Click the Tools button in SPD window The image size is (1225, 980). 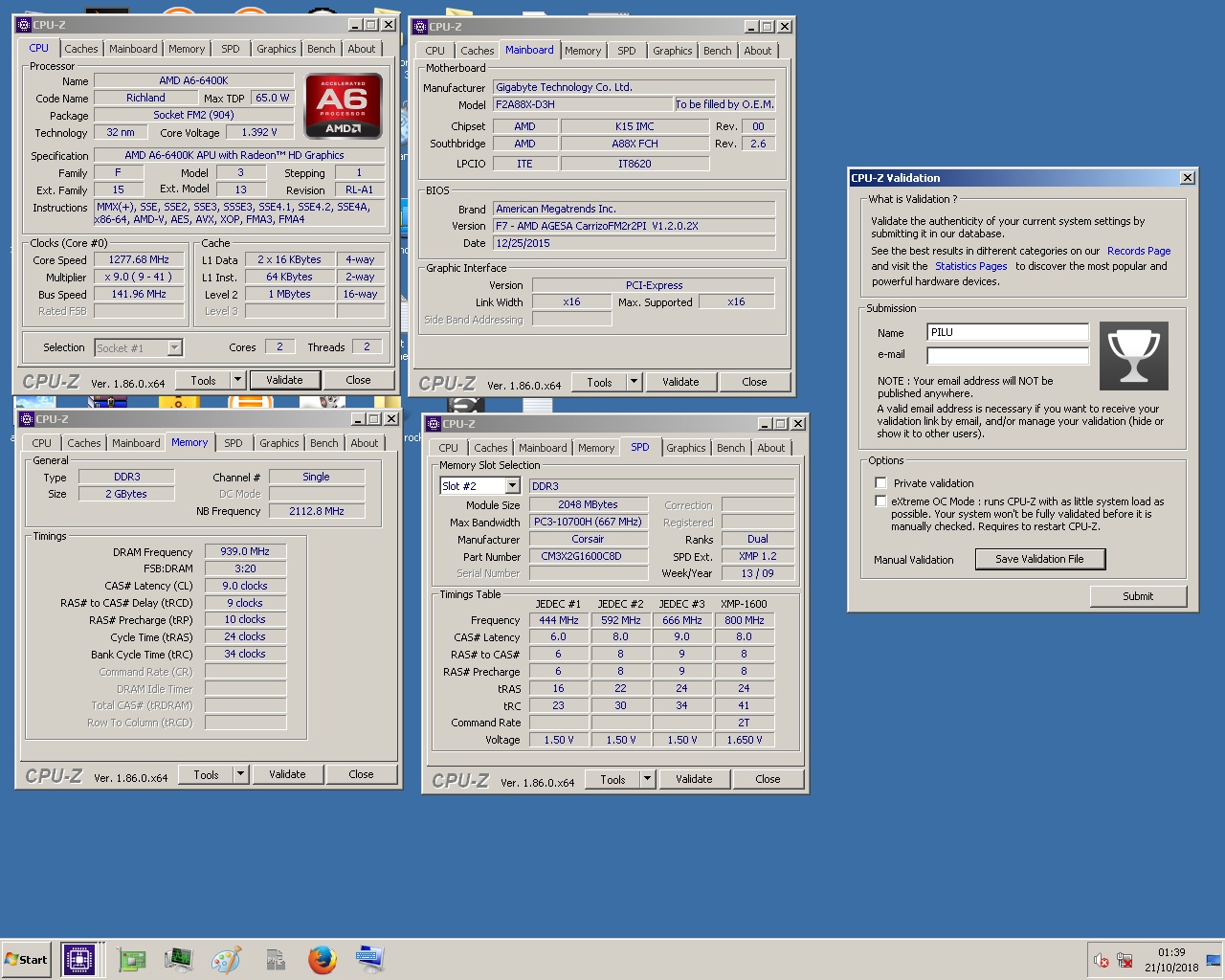click(x=612, y=779)
